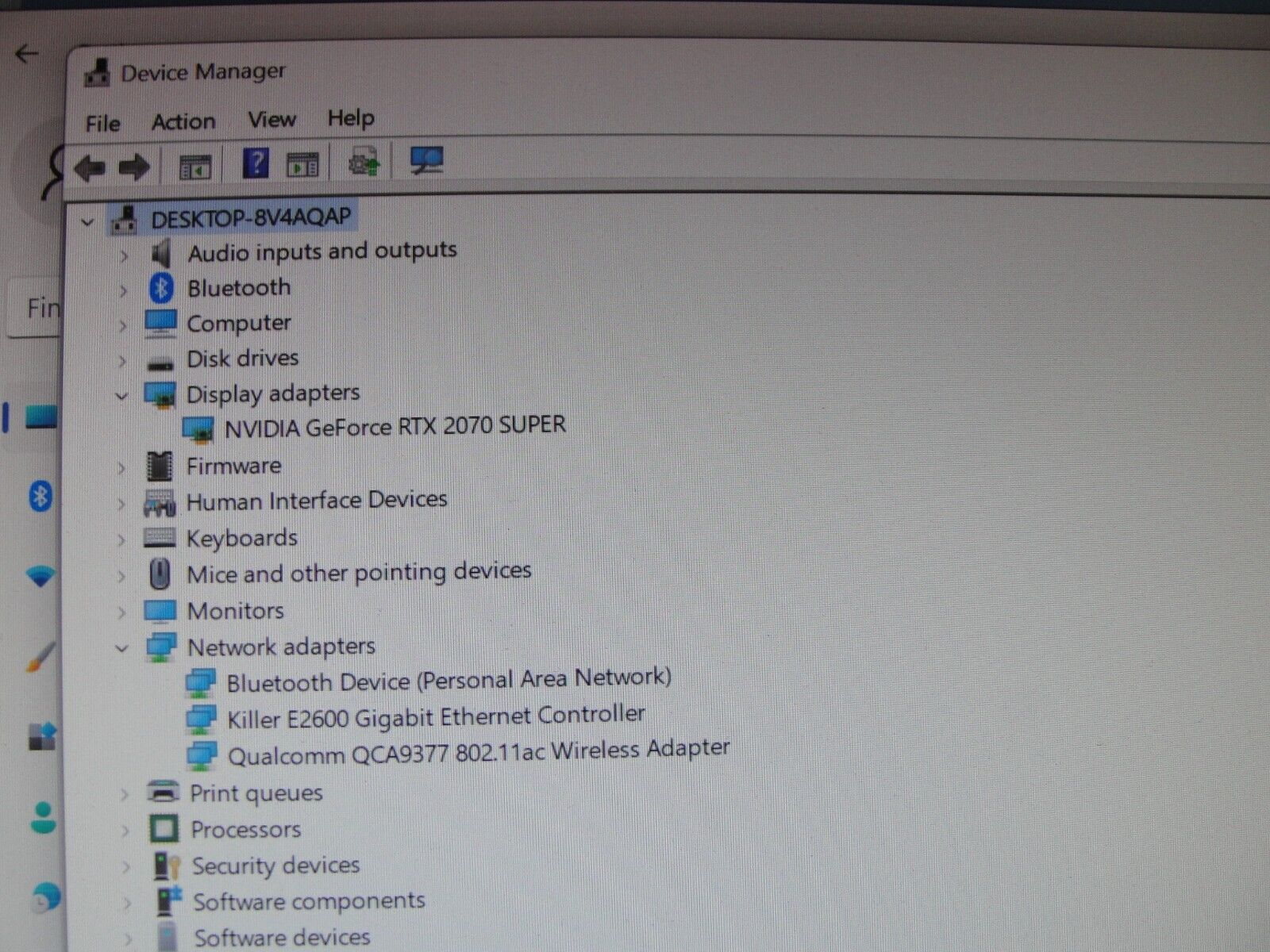
Task: Expand the Keyboards category chevron
Action: click(x=121, y=540)
